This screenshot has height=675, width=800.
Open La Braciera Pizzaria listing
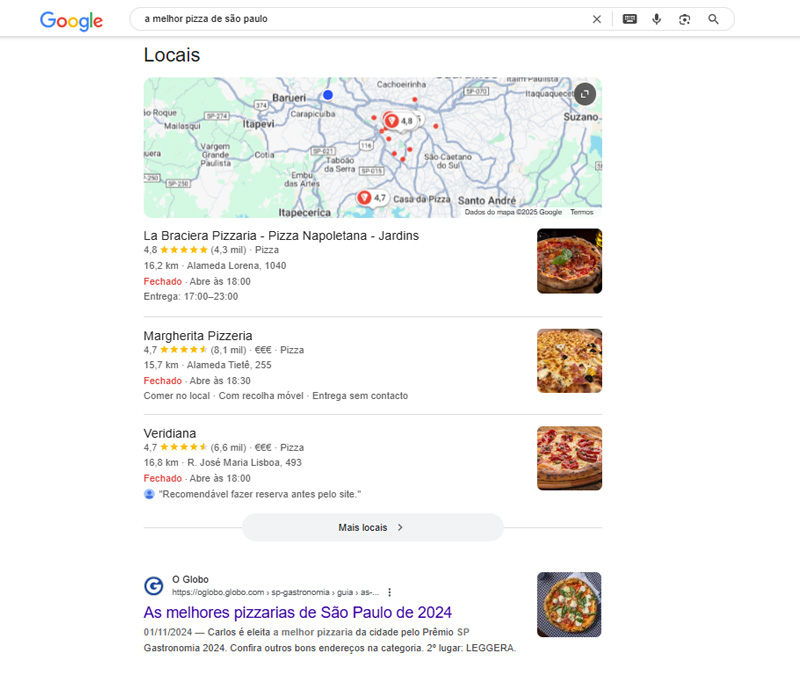click(x=281, y=236)
